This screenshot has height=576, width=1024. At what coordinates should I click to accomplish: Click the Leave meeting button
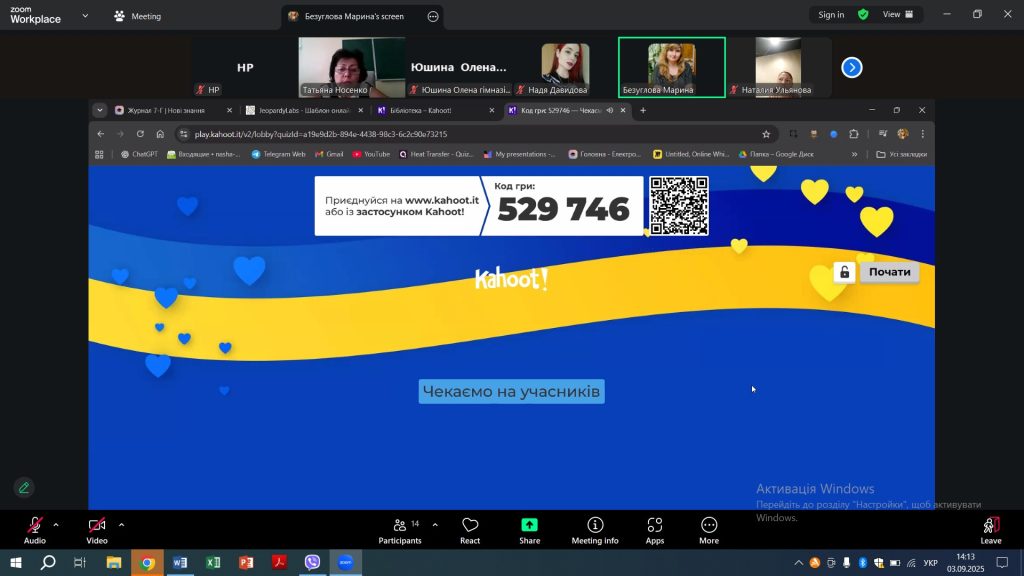pyautogui.click(x=991, y=530)
